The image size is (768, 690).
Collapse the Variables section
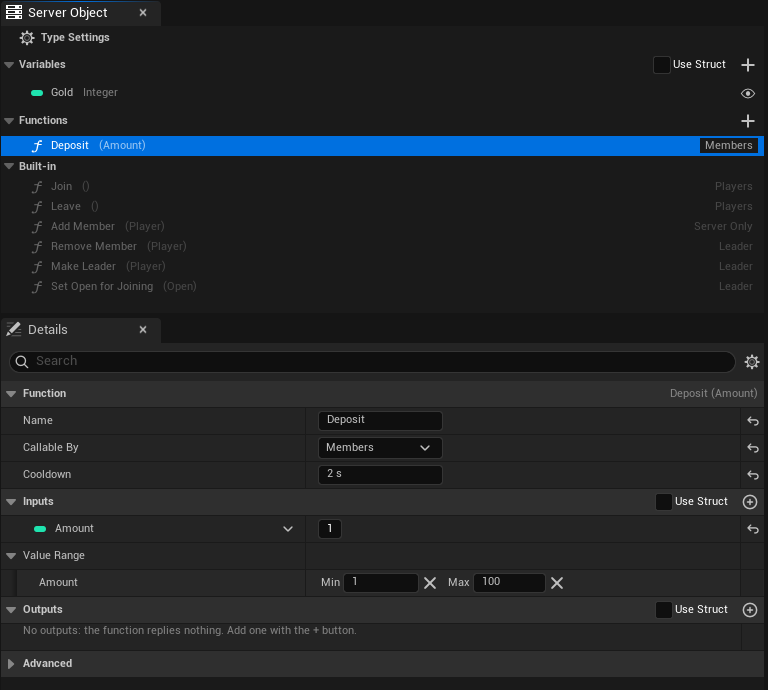point(9,65)
